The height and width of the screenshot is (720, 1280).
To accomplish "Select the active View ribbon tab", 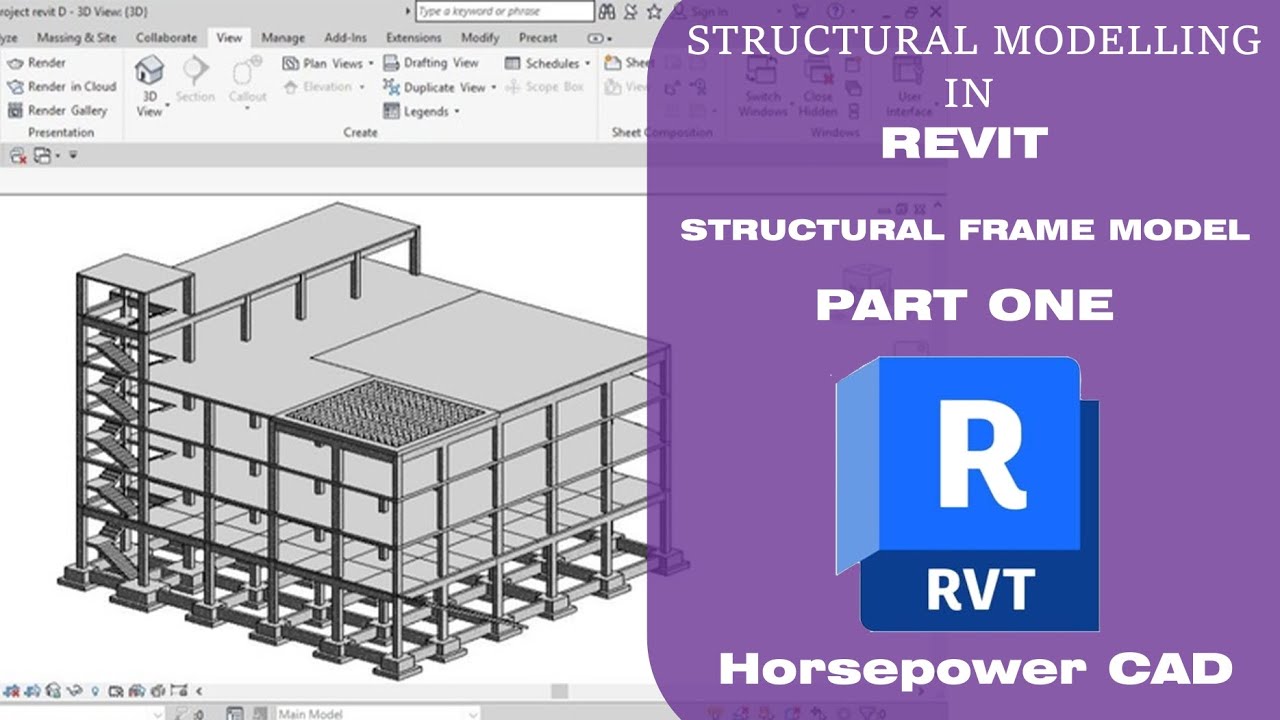I will pos(229,37).
